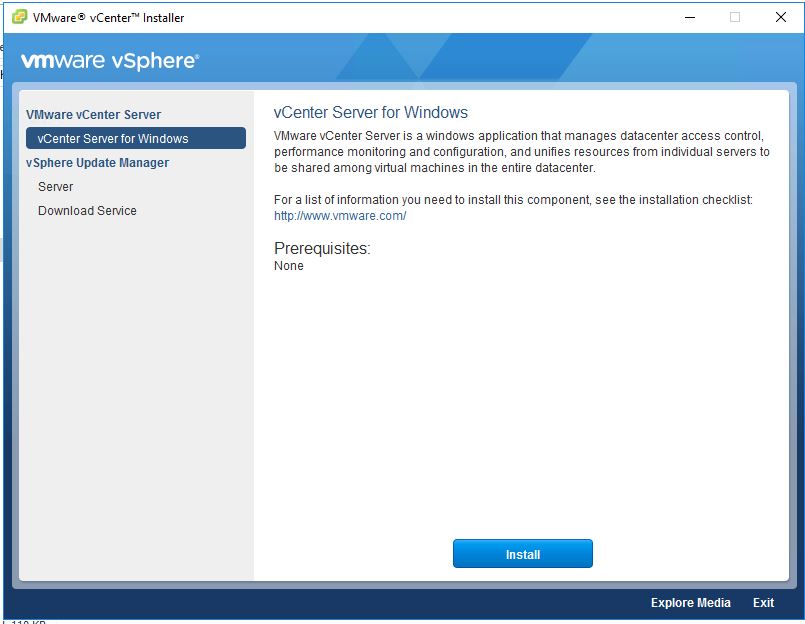Open the http://www.vmware.com/ checklist link

(x=340, y=216)
